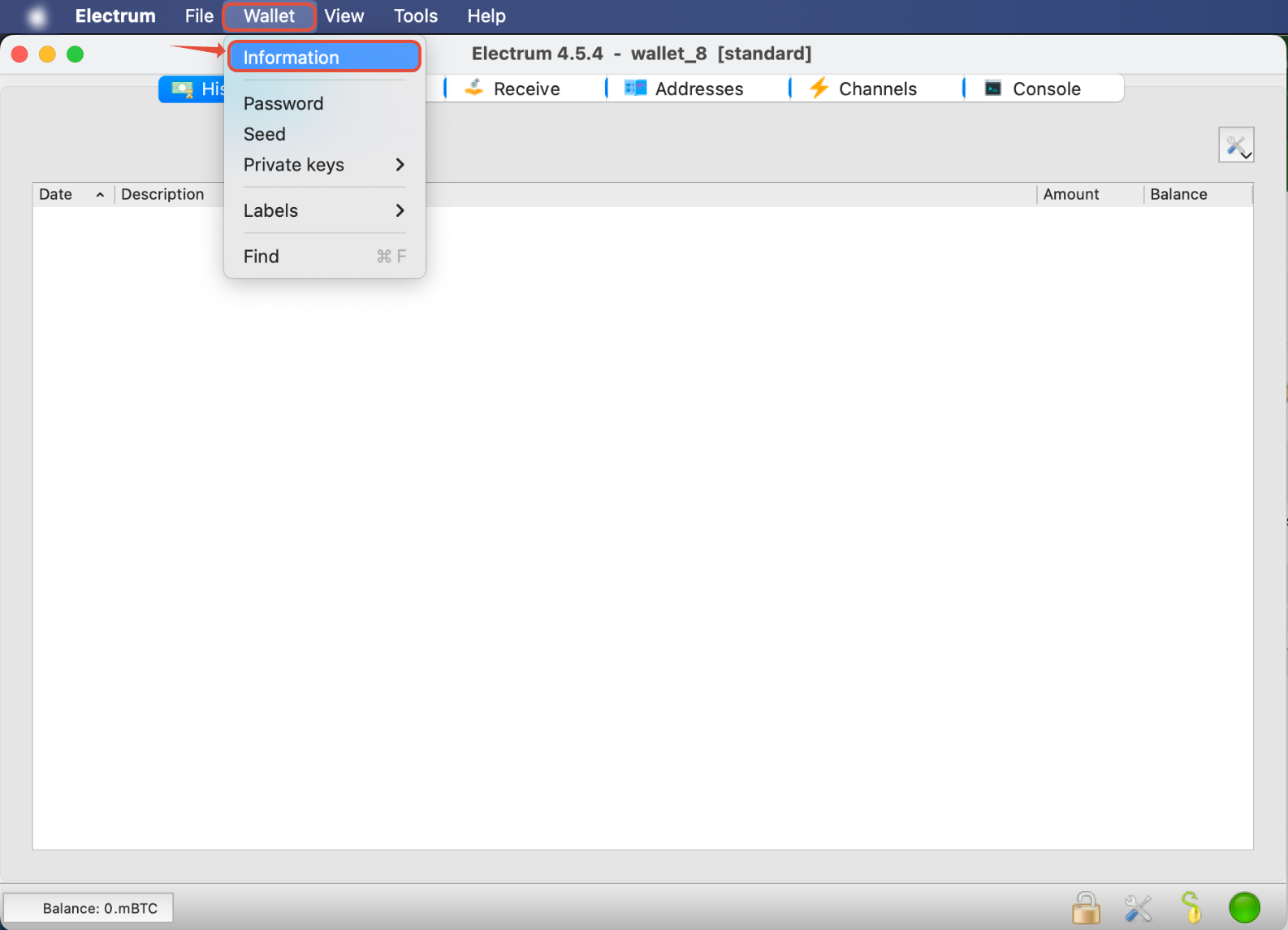This screenshot has height=930, width=1288.
Task: Click the padlock password icon
Action: 1086,908
